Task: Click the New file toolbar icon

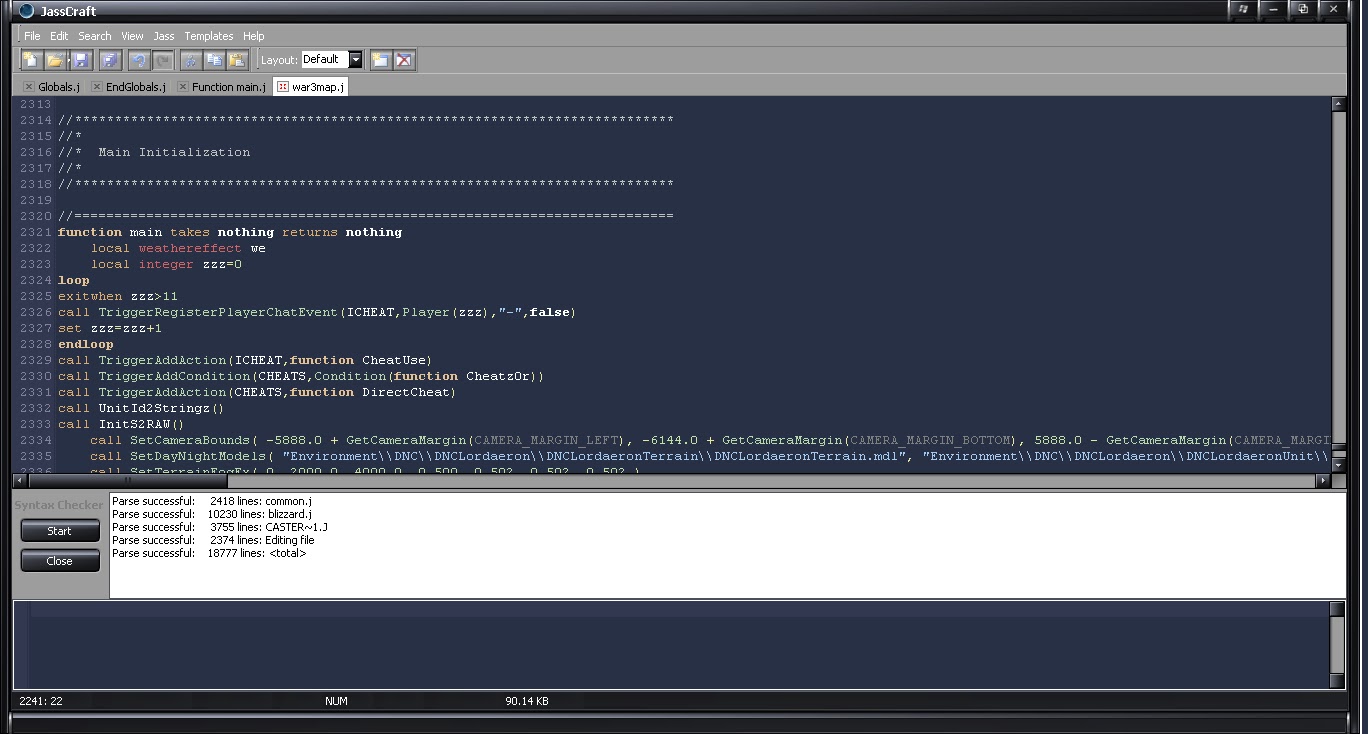Action: coord(32,60)
